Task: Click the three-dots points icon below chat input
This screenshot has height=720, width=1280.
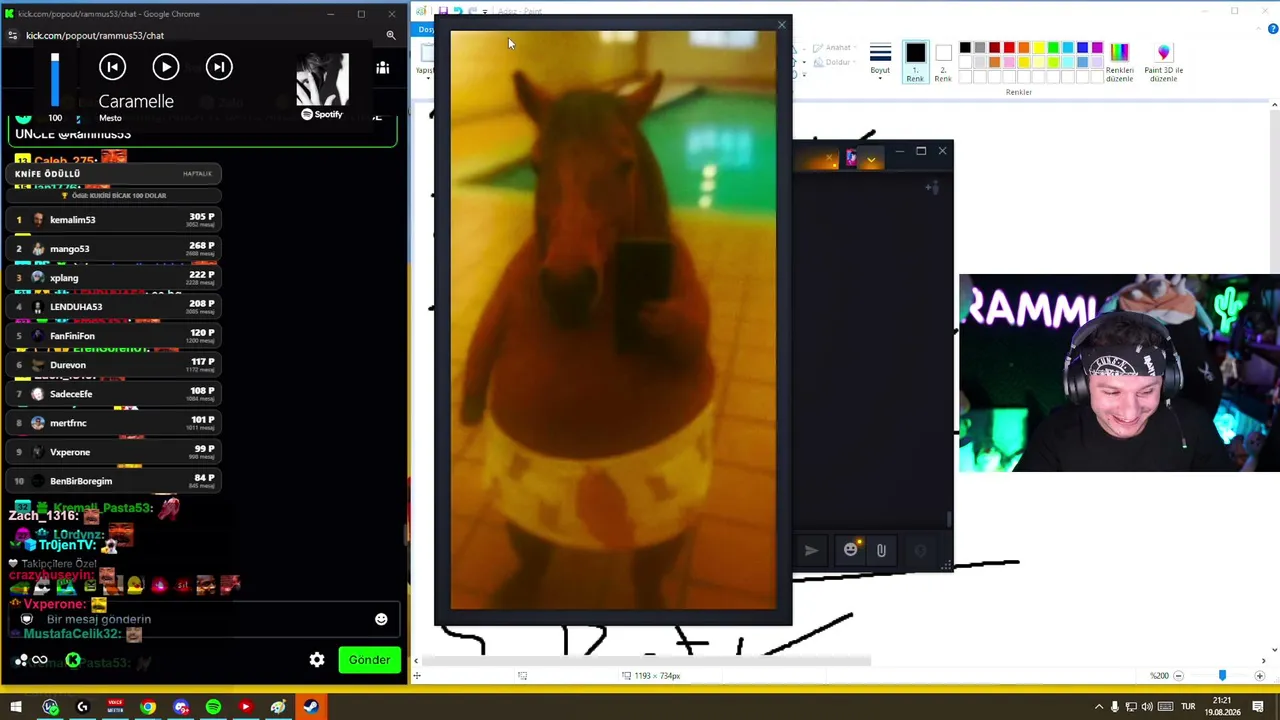Action: pos(21,660)
